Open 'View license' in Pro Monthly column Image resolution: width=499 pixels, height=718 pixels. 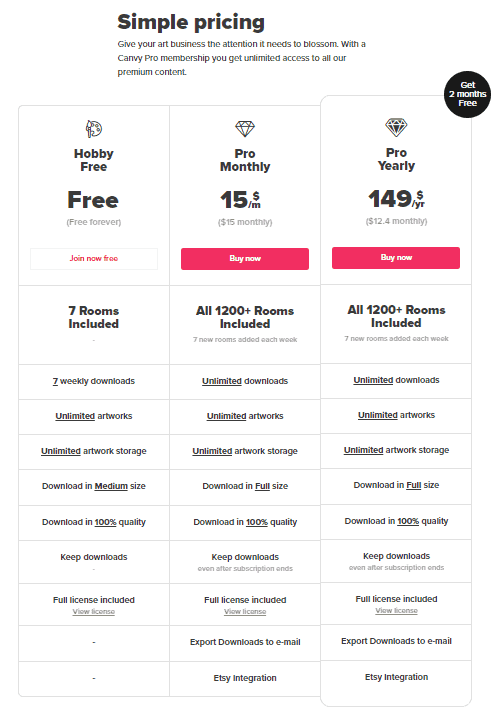pyautogui.click(x=245, y=612)
